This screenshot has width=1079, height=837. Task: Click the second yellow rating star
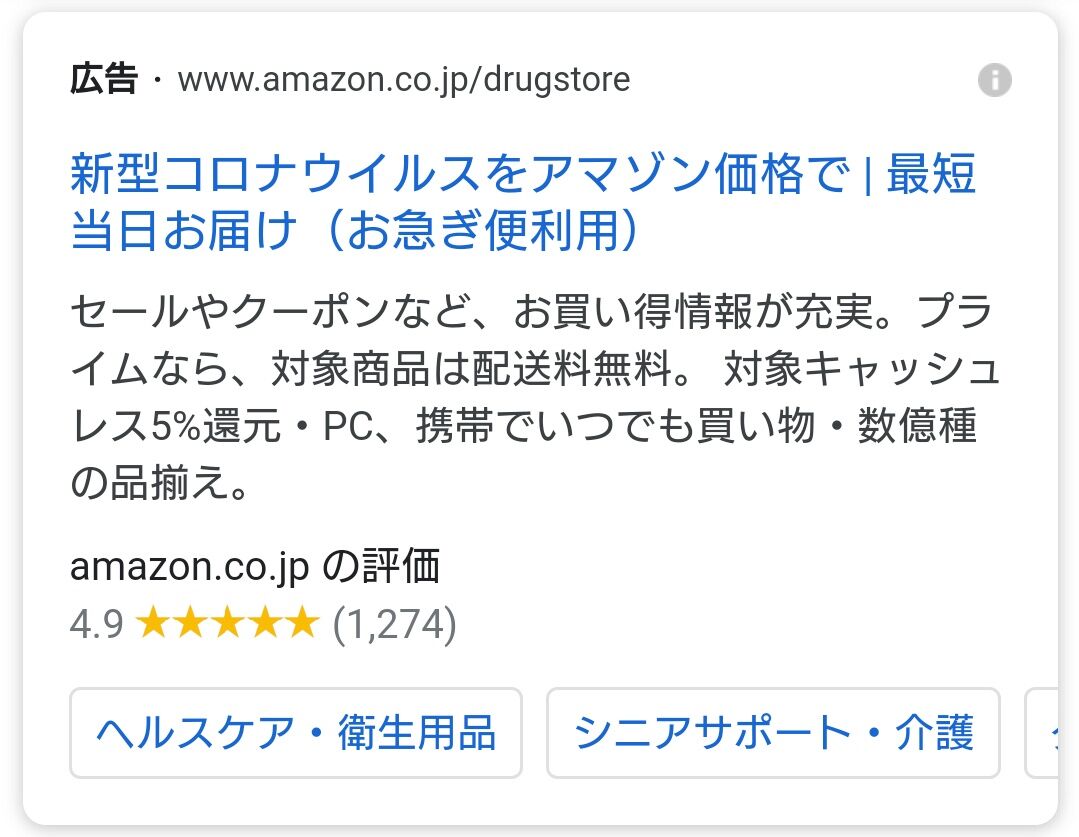point(190,624)
